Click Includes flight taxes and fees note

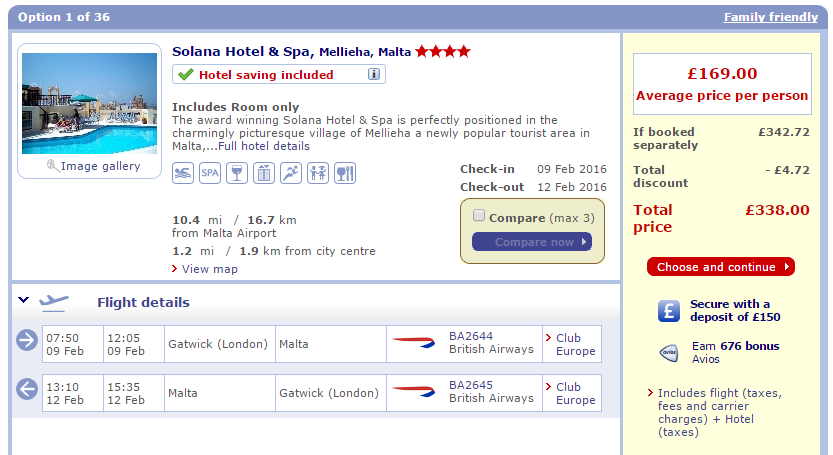coord(720,412)
